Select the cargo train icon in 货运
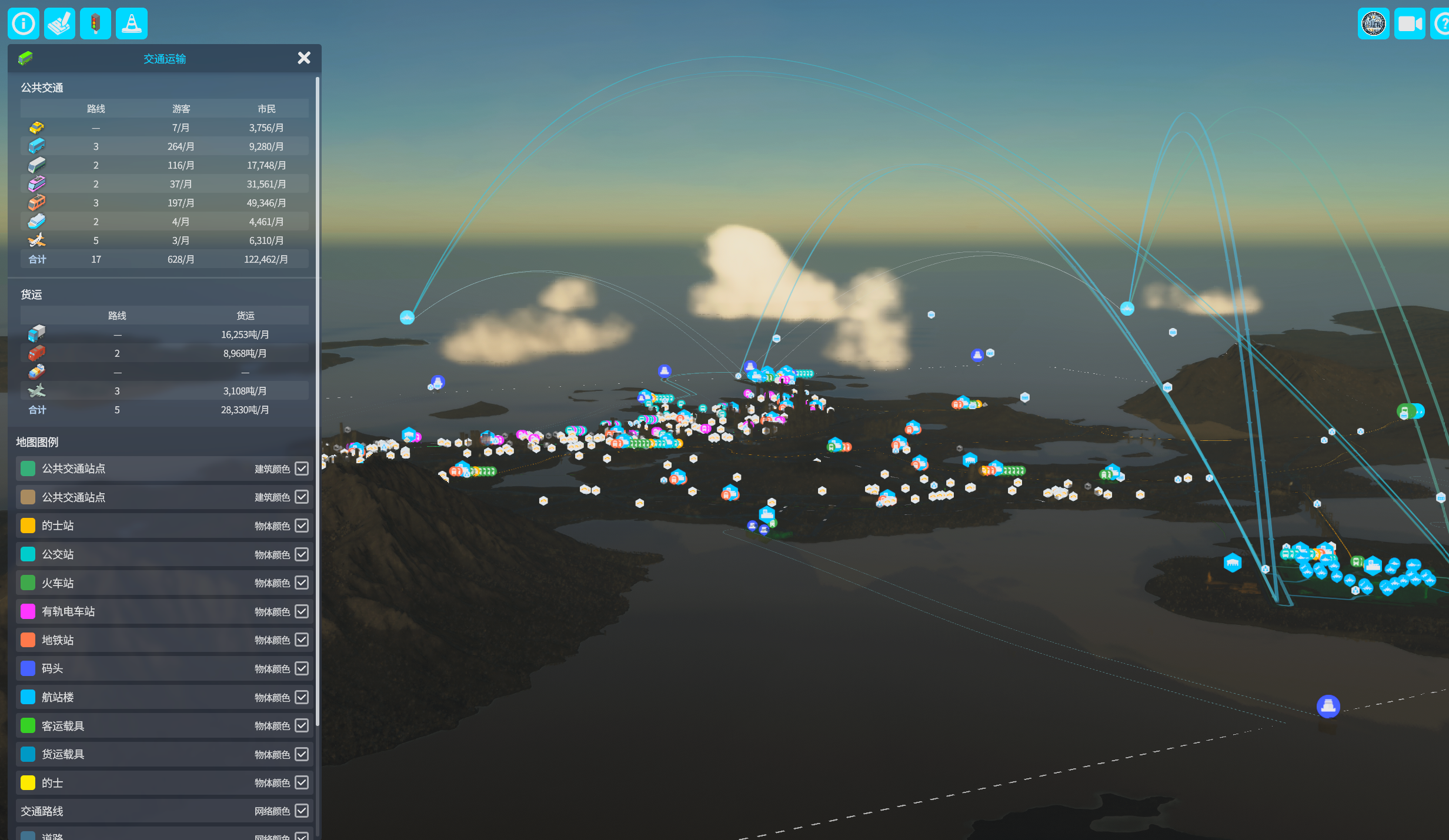 click(36, 353)
